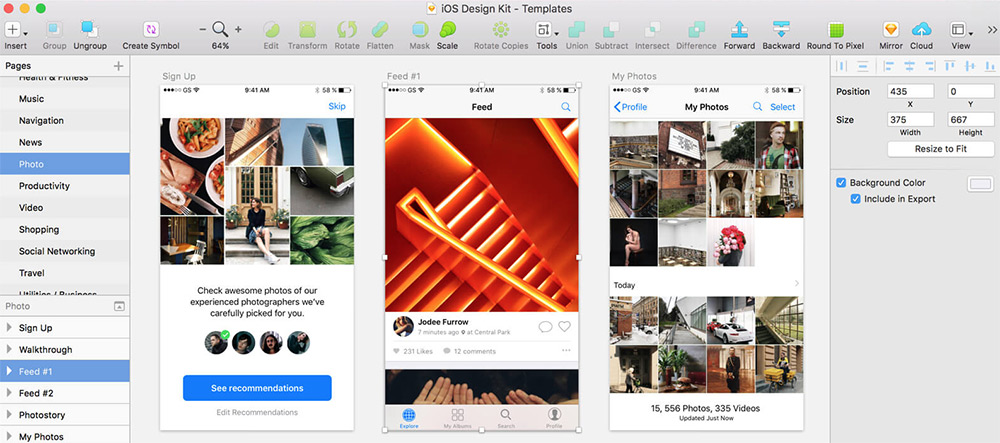Edit the Height field
The height and width of the screenshot is (443, 1000).
(971, 119)
